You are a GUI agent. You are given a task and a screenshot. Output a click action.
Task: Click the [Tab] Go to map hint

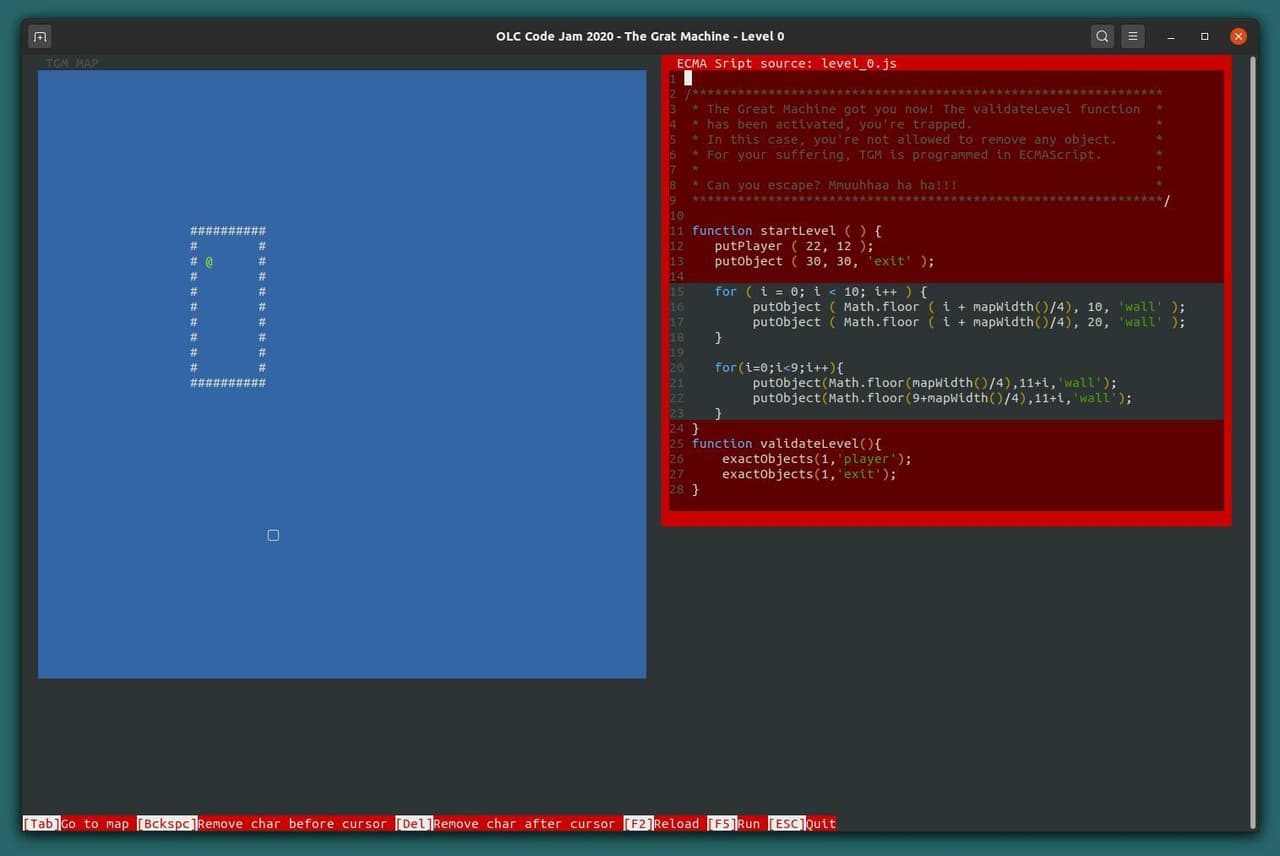pos(77,824)
